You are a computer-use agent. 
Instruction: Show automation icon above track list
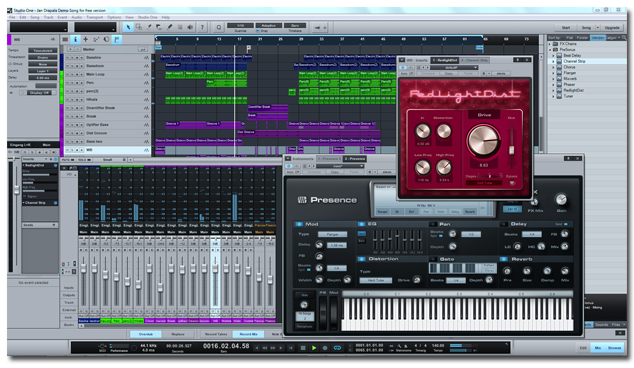[x=96, y=40]
